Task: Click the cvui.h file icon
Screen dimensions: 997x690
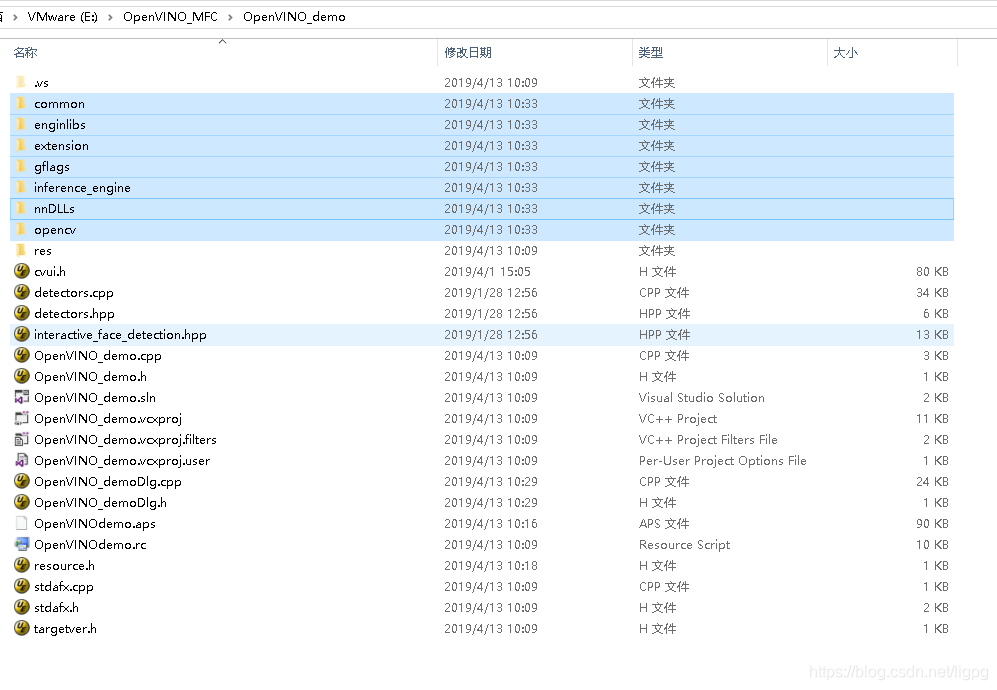Action: coord(22,271)
